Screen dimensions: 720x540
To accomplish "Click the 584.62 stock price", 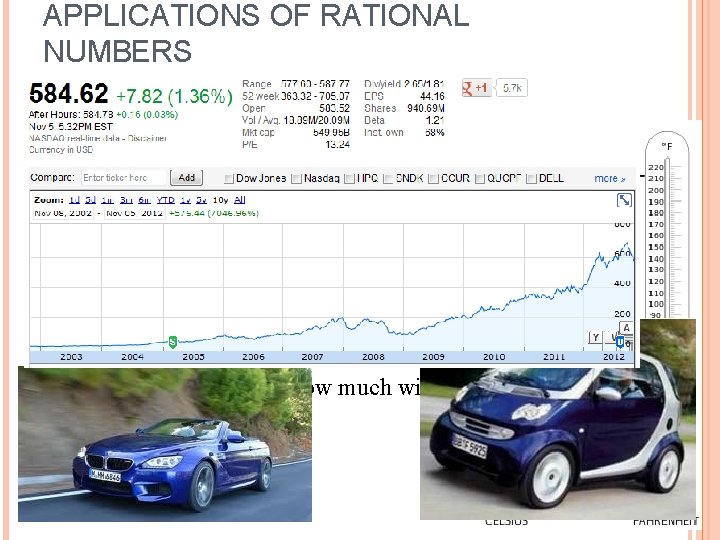I will (69, 93).
